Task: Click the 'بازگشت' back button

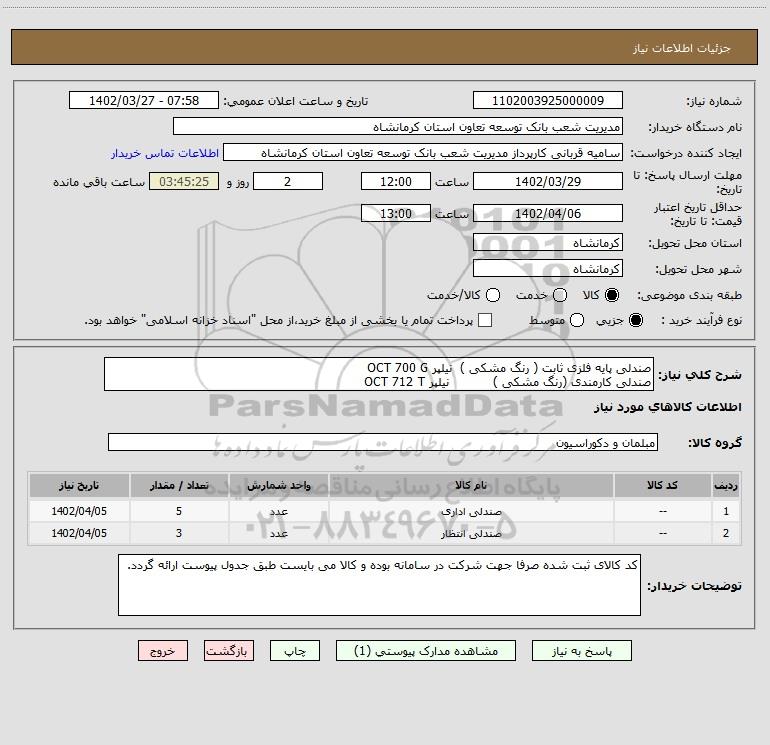Action: (229, 651)
